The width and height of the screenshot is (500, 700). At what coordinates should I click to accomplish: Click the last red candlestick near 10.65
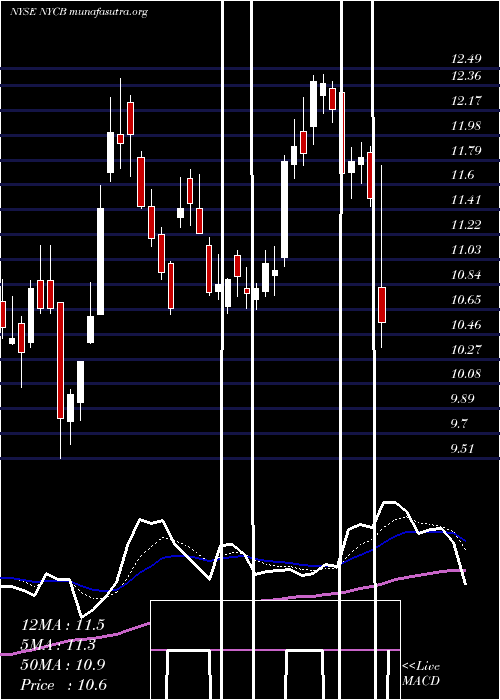382,305
